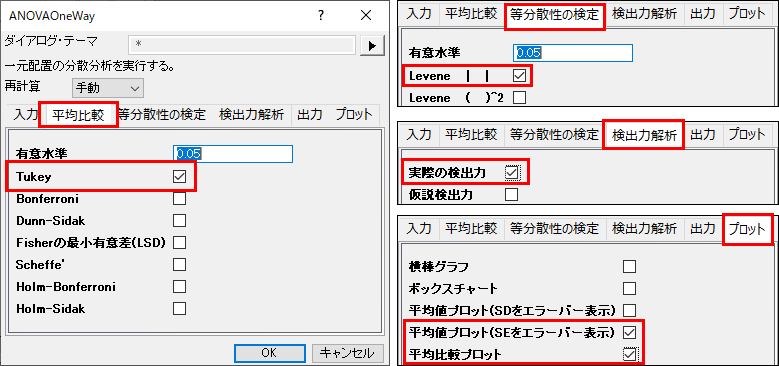Select 入力 tab in ANOVAOneWay dialog
779x366 pixels.
(x=26, y=115)
